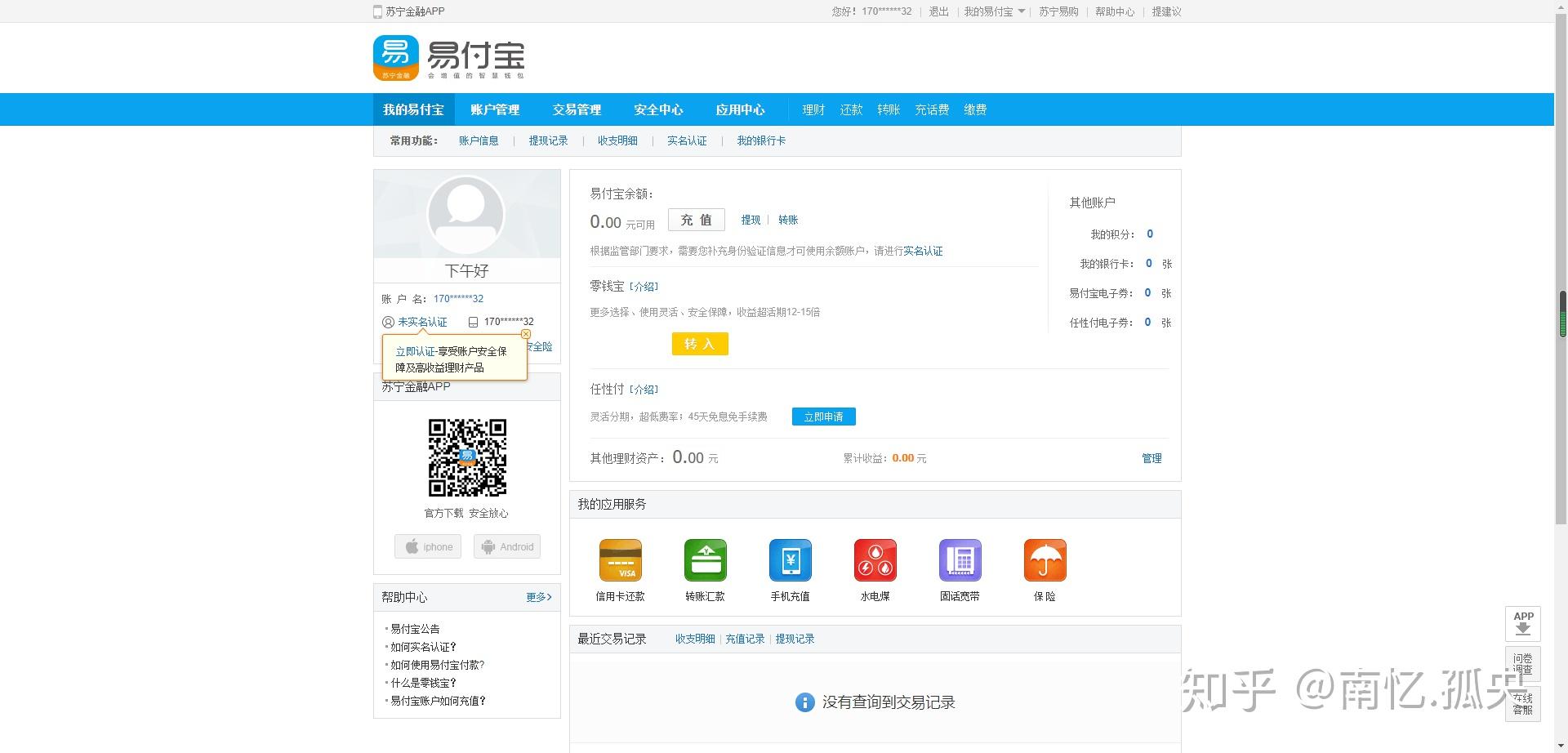The height and width of the screenshot is (753, 1568).
Task: Click the 未实名认证 link
Action: pos(422,323)
